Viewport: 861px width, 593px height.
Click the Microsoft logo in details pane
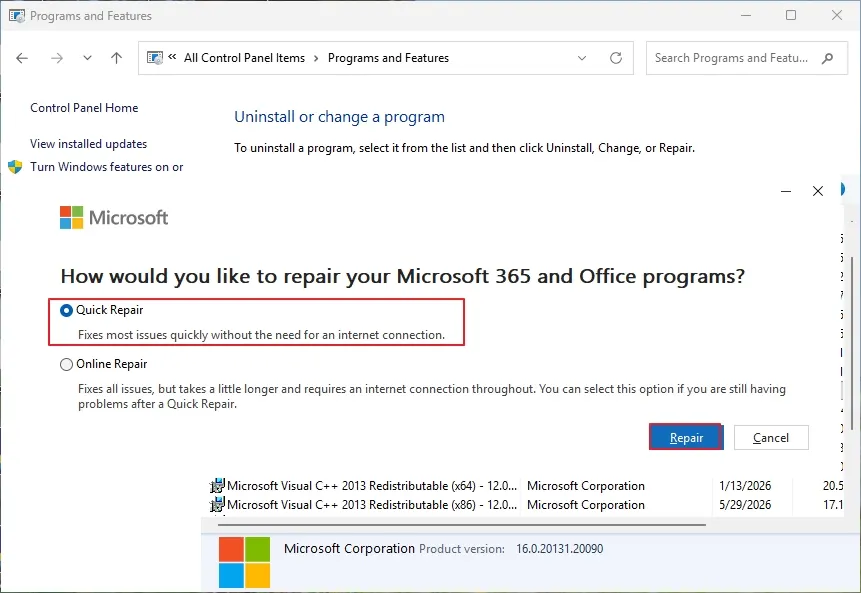point(244,562)
